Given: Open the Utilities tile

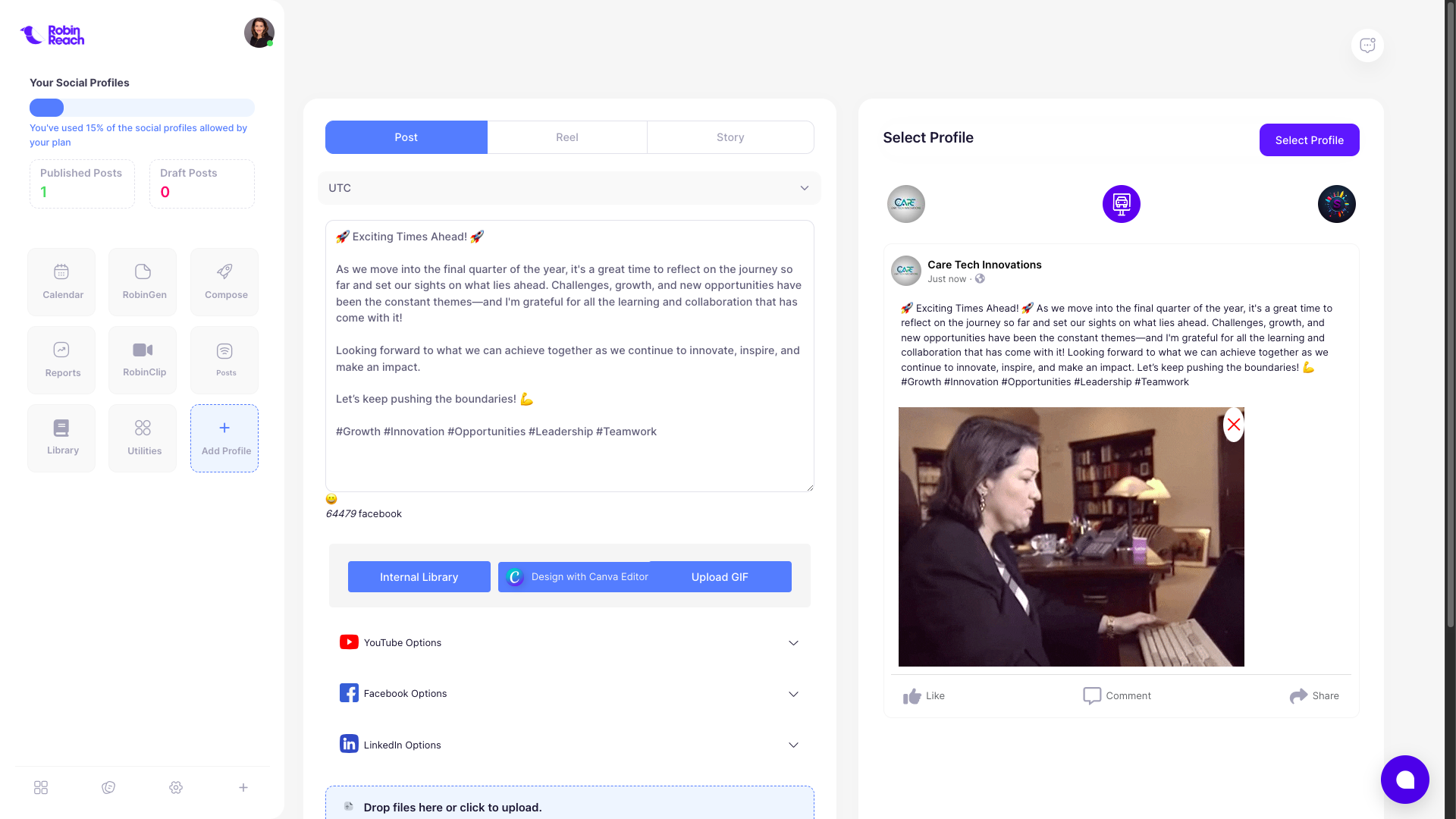Looking at the screenshot, I should coord(143,438).
